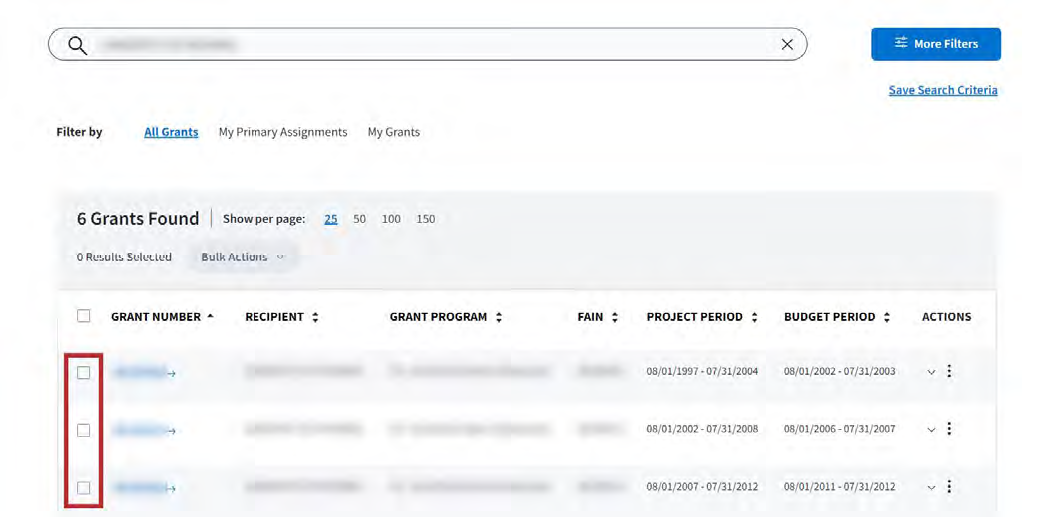The width and height of the screenshot is (1050, 517).
Task: Click the More Filters button
Action: click(x=935, y=44)
